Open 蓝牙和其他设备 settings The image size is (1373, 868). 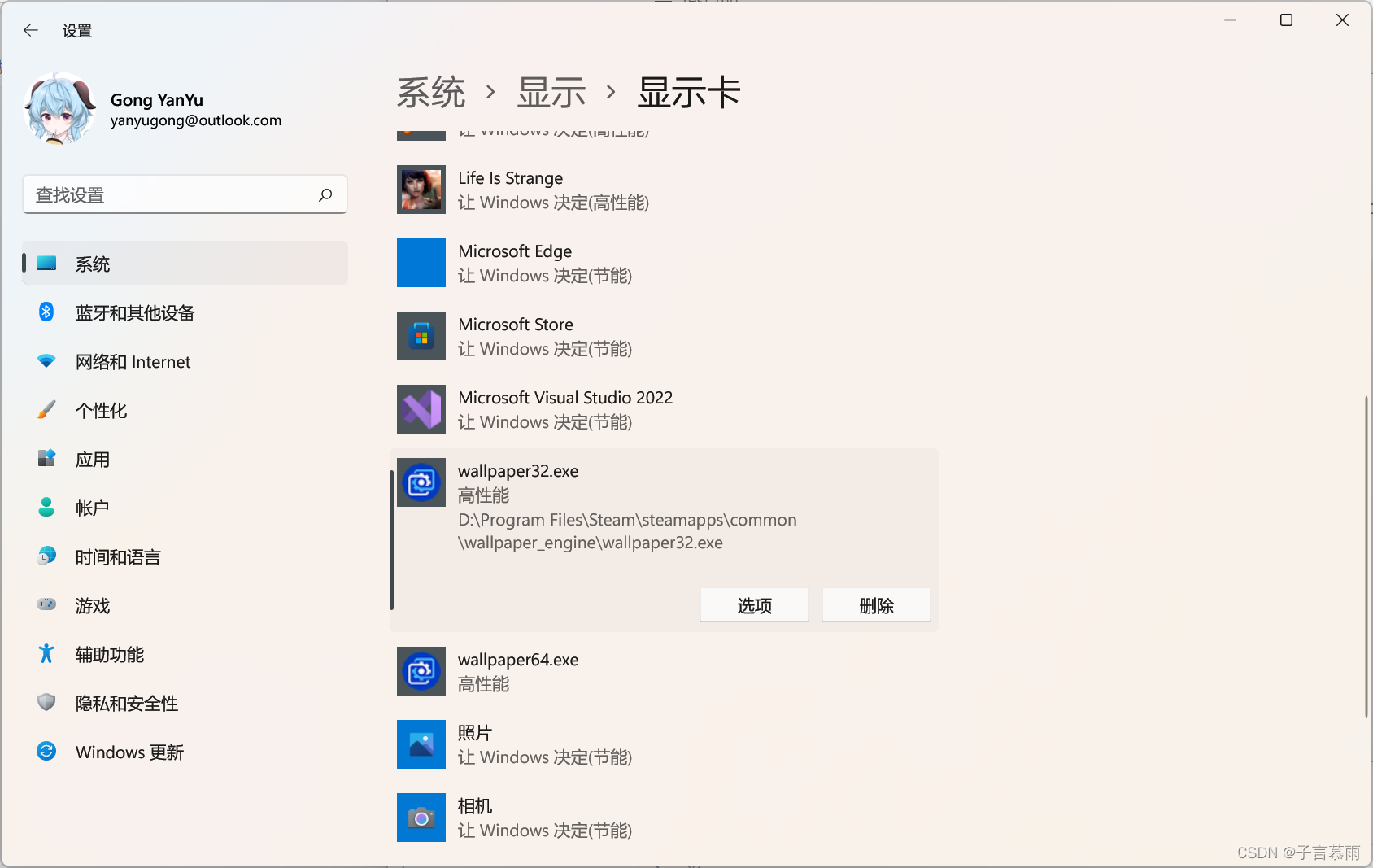[185, 312]
